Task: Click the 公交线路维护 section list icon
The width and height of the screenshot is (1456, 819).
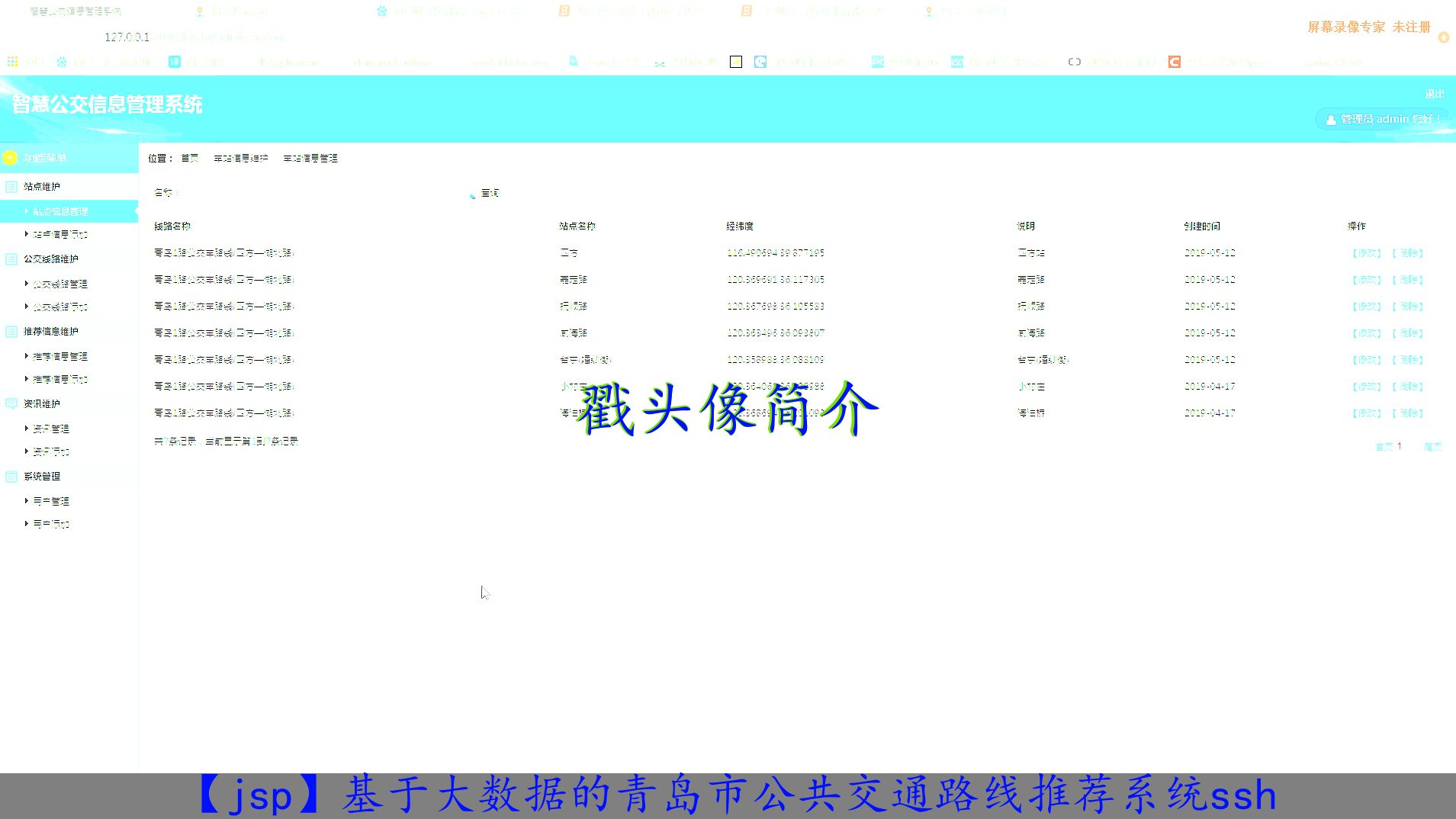Action: point(11,259)
